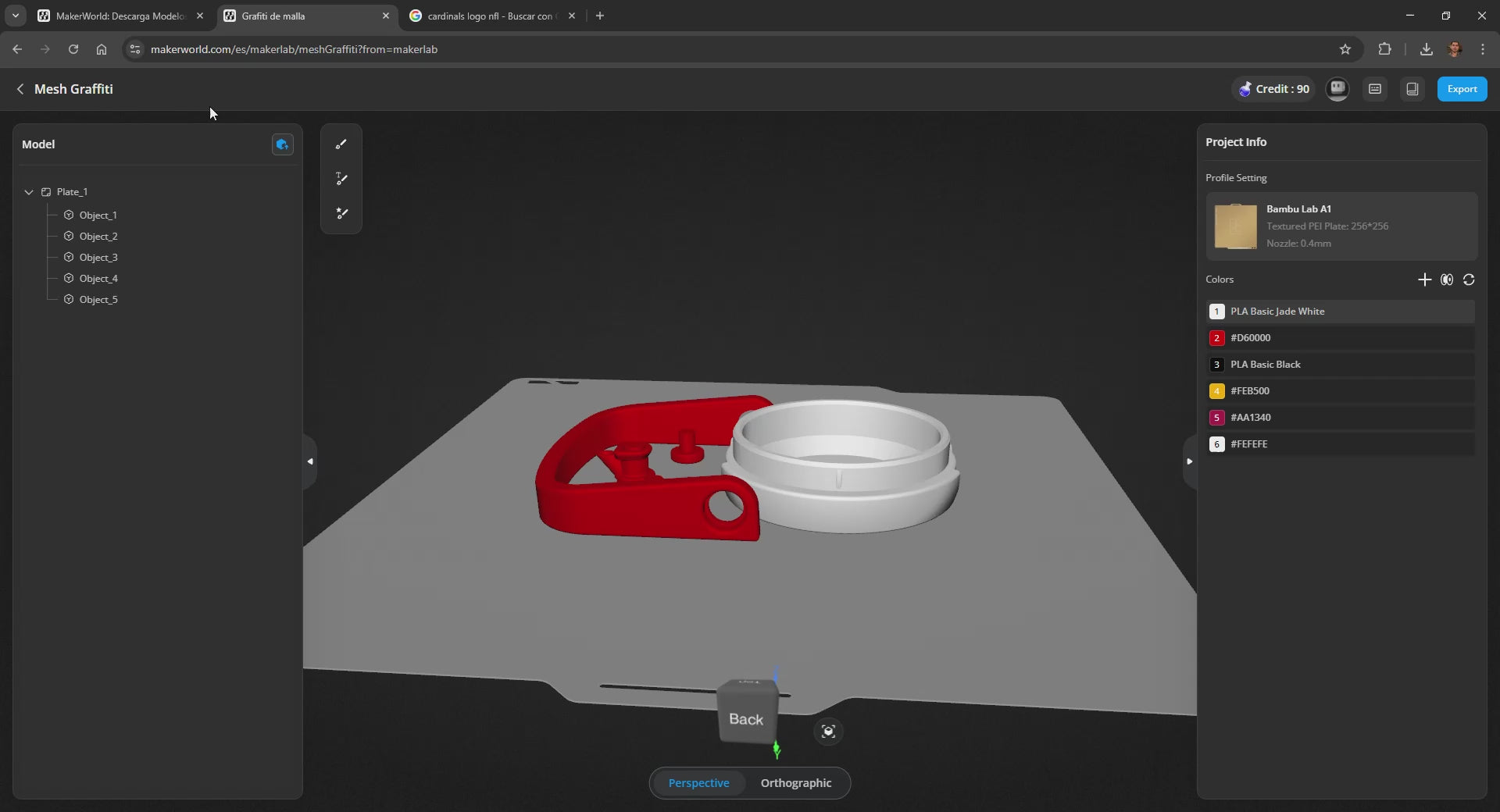Image resolution: width=1500 pixels, height=812 pixels.
Task: Click the fit-to-view camera icon
Action: tap(828, 732)
